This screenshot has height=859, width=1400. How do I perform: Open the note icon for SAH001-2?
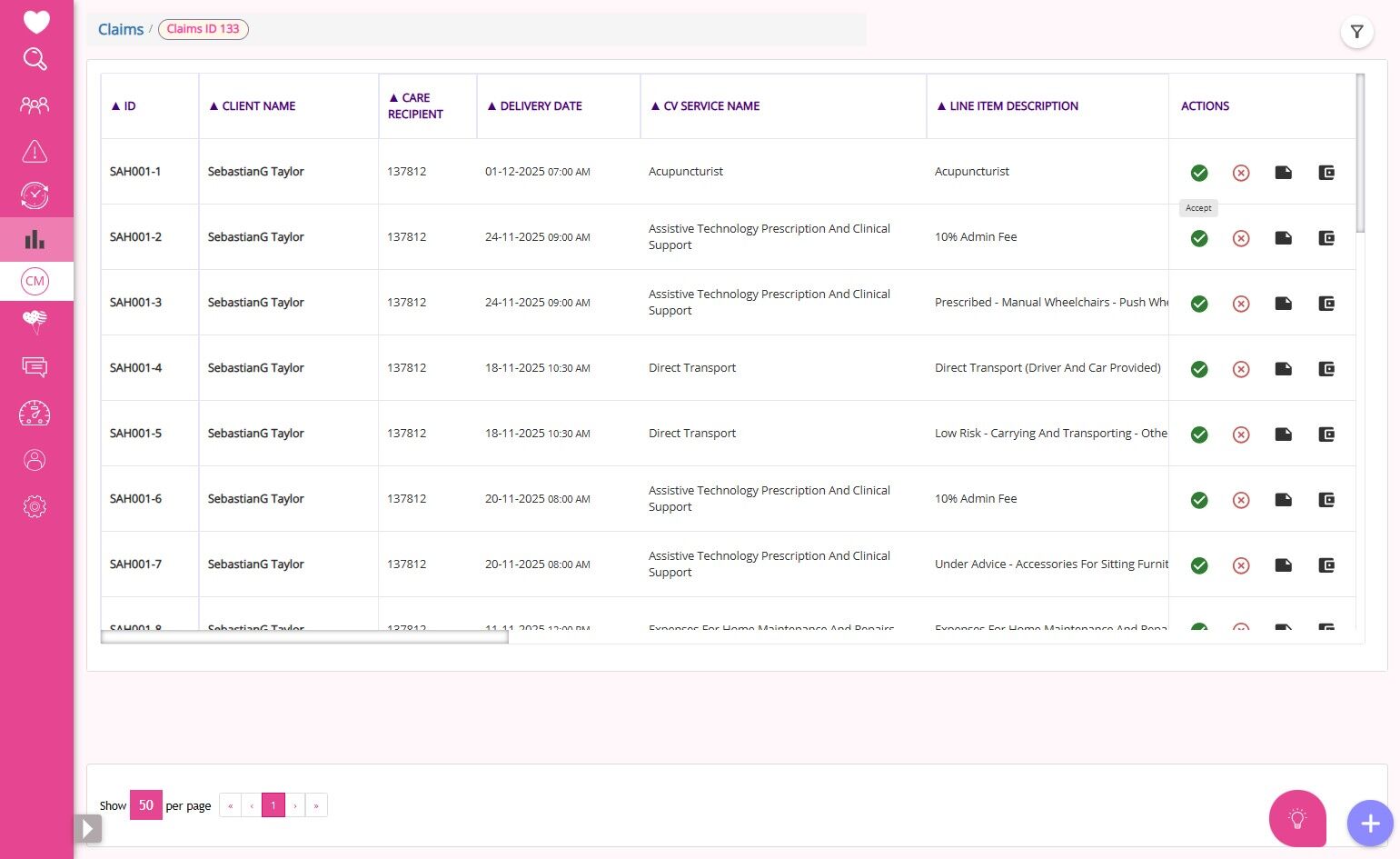[x=1283, y=237]
